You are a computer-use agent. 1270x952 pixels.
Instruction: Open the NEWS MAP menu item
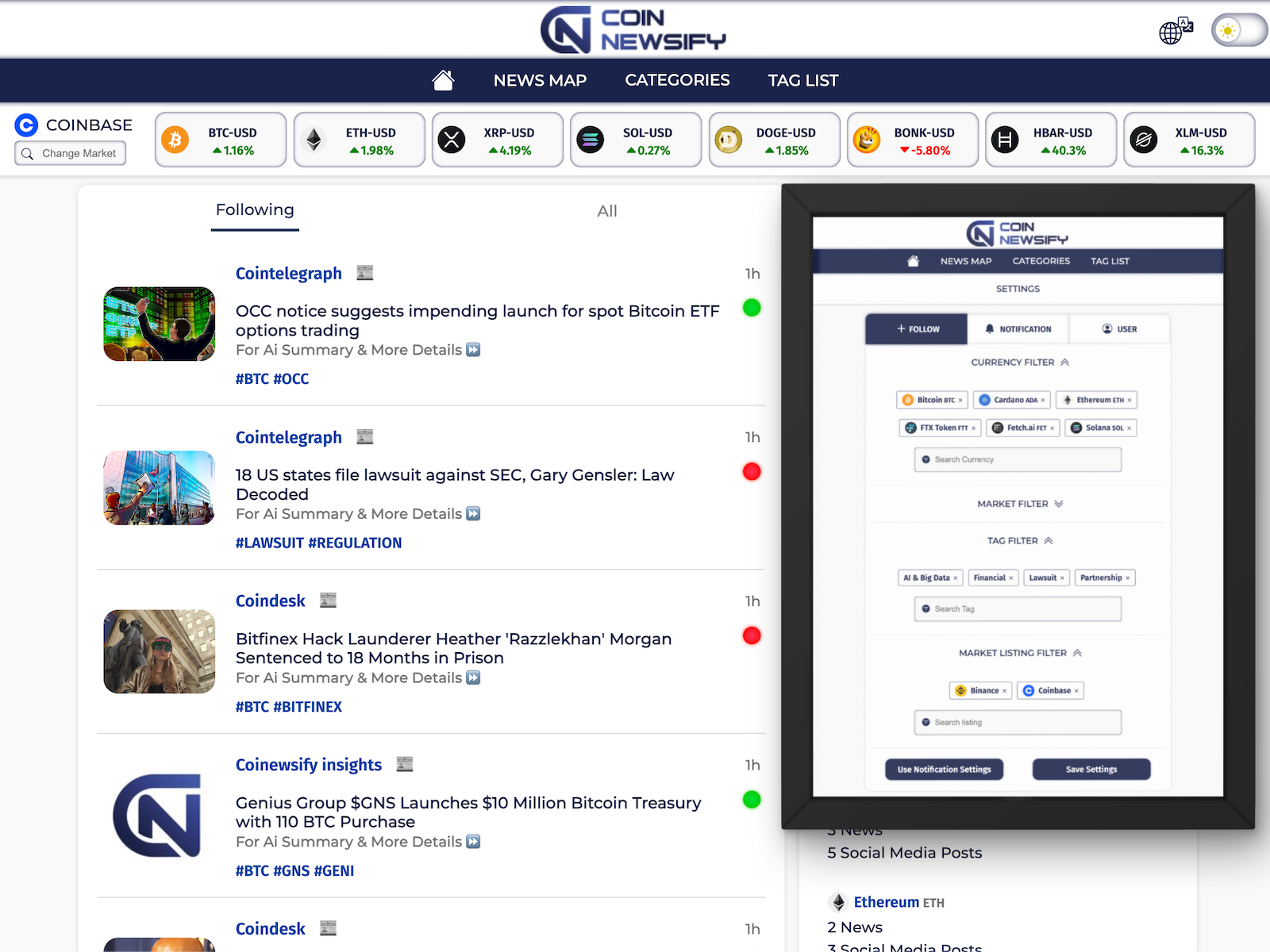540,80
